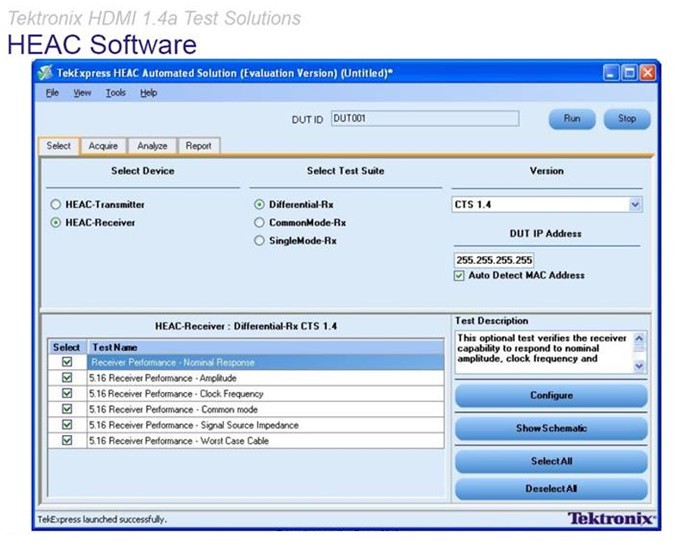Close the TekExpress window with X
Image resolution: width=674 pixels, height=541 pixels.
point(647,73)
